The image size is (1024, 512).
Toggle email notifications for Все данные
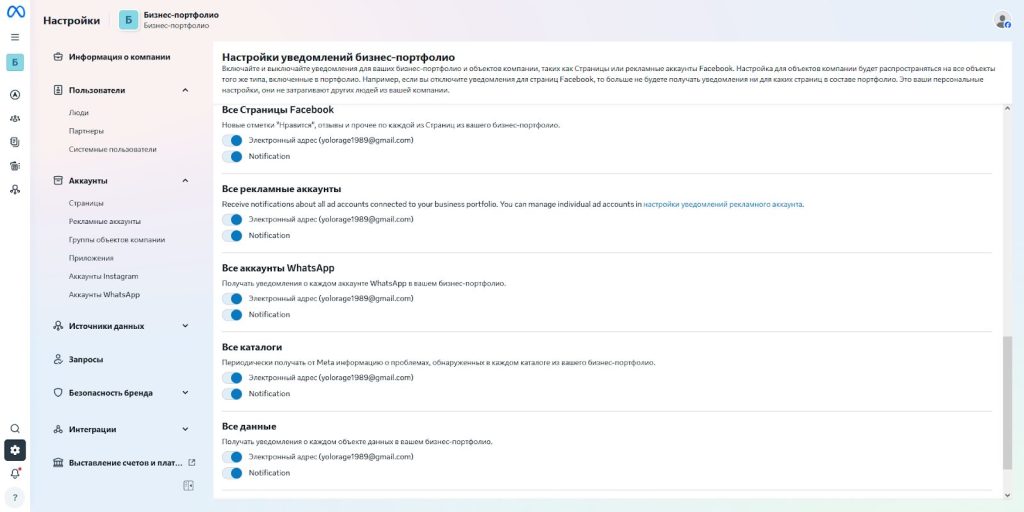[232, 457]
